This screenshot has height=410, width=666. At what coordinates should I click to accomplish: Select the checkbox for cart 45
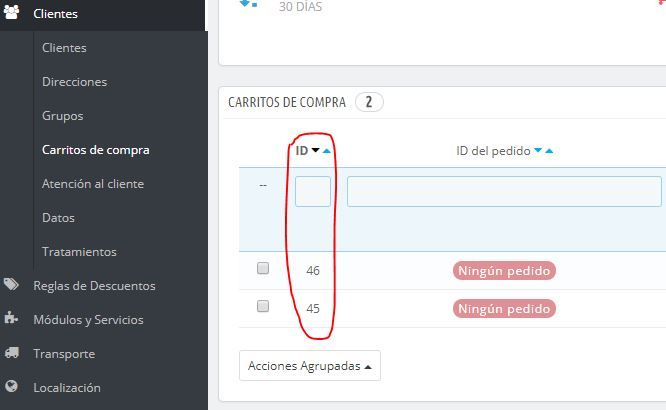coord(263,306)
